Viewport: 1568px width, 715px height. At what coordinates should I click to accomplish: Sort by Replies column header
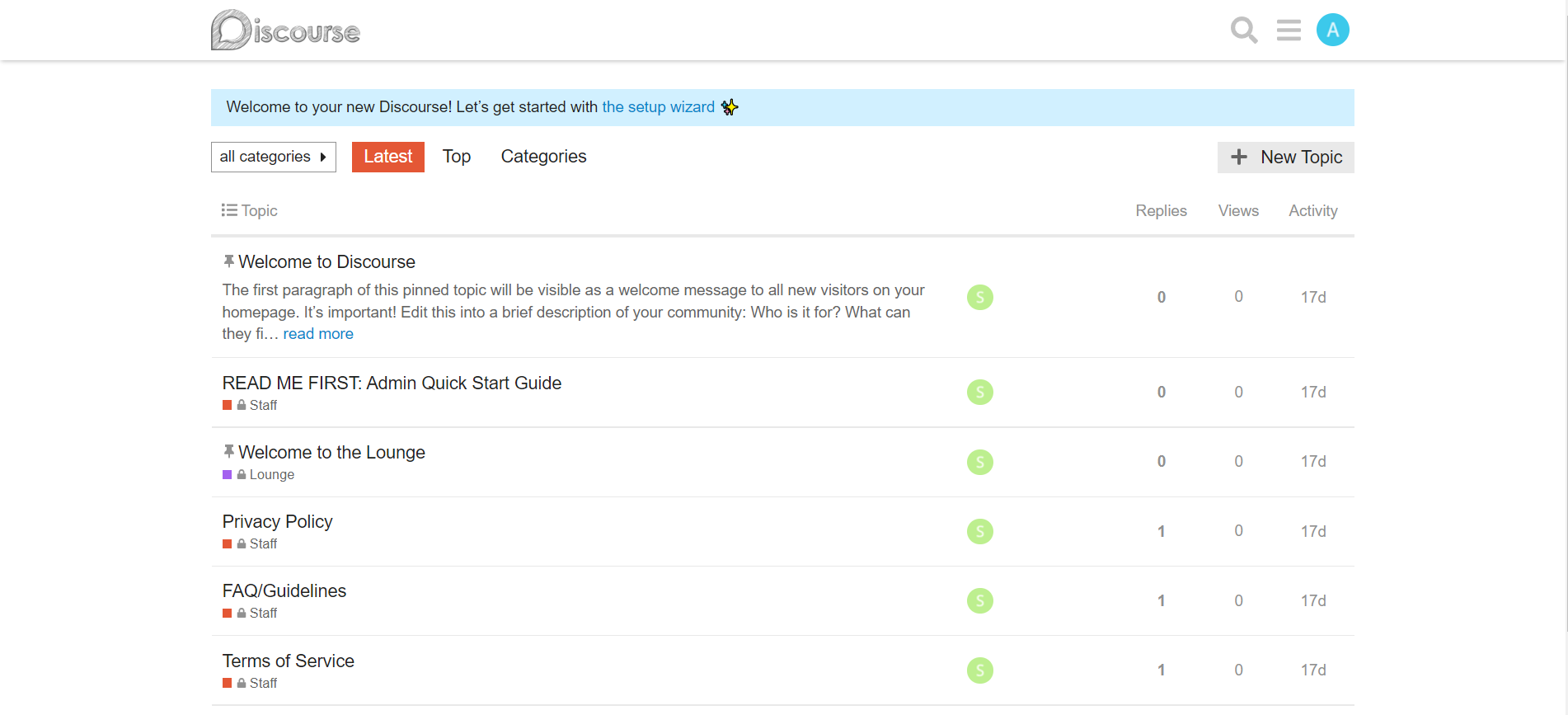pos(1161,210)
